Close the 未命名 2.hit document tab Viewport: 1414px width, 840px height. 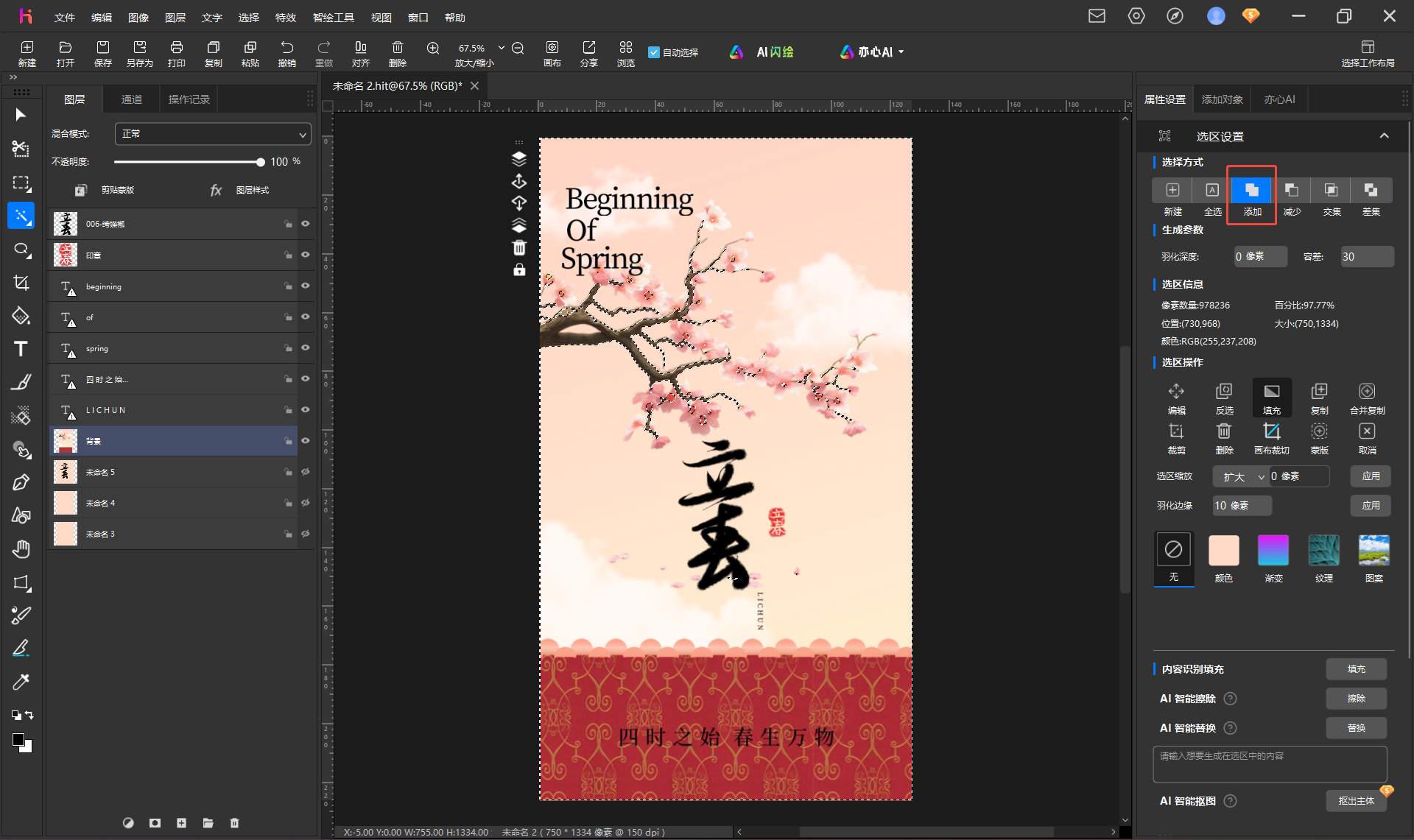pyautogui.click(x=475, y=86)
